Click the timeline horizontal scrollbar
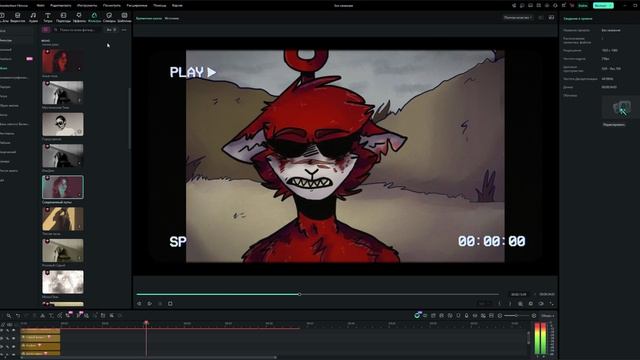Image resolution: width=640 pixels, height=360 pixels. (x=149, y=358)
